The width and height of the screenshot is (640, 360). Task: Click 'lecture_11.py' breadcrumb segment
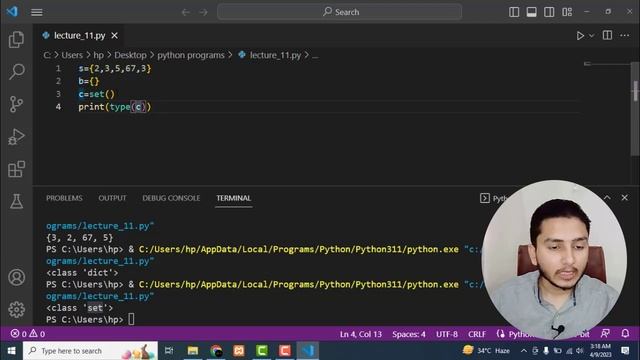click(275, 55)
